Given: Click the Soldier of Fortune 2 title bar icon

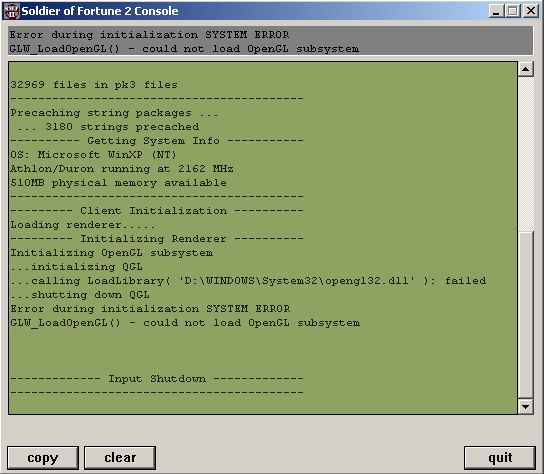Looking at the screenshot, I should (11, 11).
